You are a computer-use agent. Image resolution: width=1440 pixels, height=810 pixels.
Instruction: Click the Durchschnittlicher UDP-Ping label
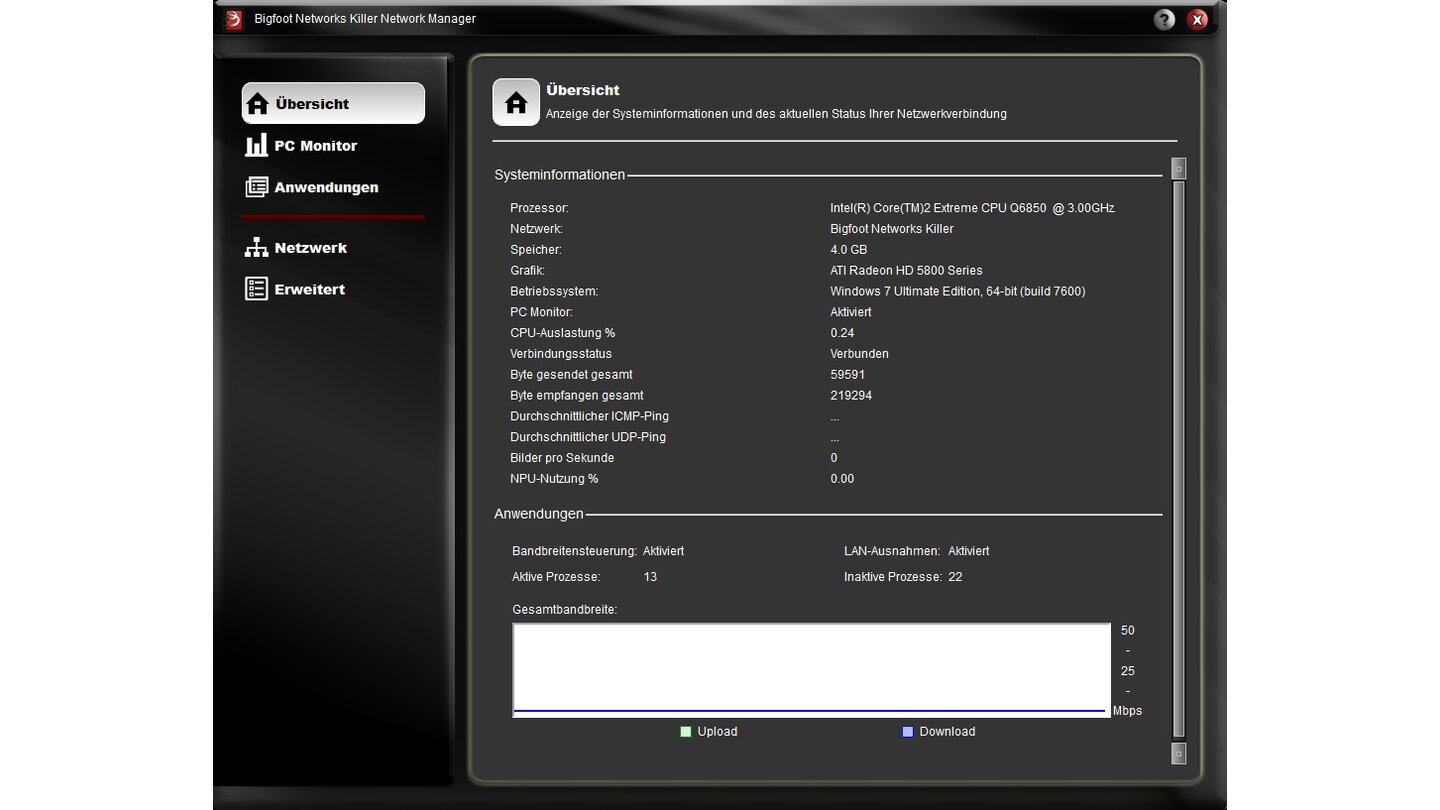(x=588, y=437)
